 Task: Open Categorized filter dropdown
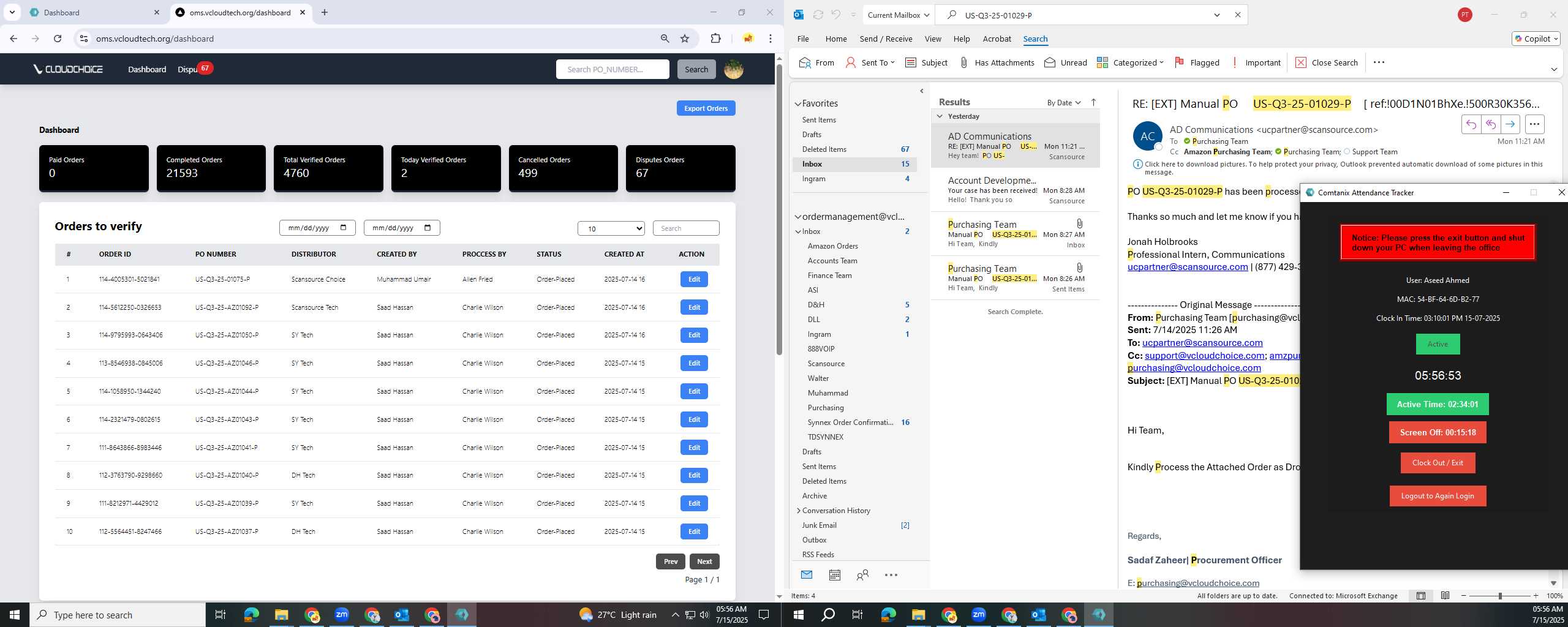click(x=1130, y=62)
